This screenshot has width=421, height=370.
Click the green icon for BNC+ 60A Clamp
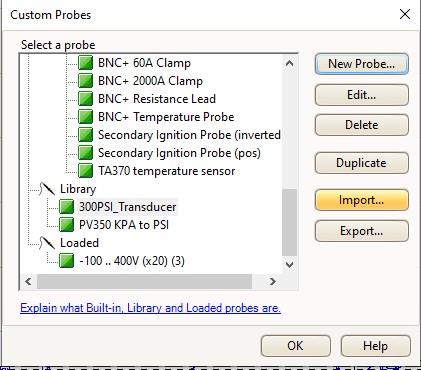tap(86, 63)
